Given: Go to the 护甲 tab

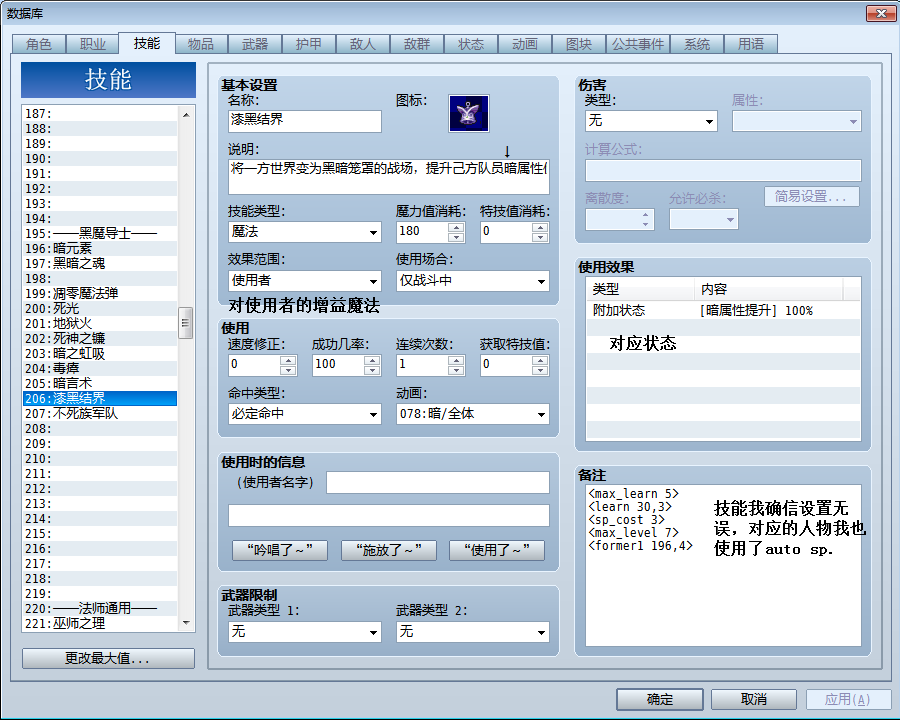Looking at the screenshot, I should coord(309,44).
